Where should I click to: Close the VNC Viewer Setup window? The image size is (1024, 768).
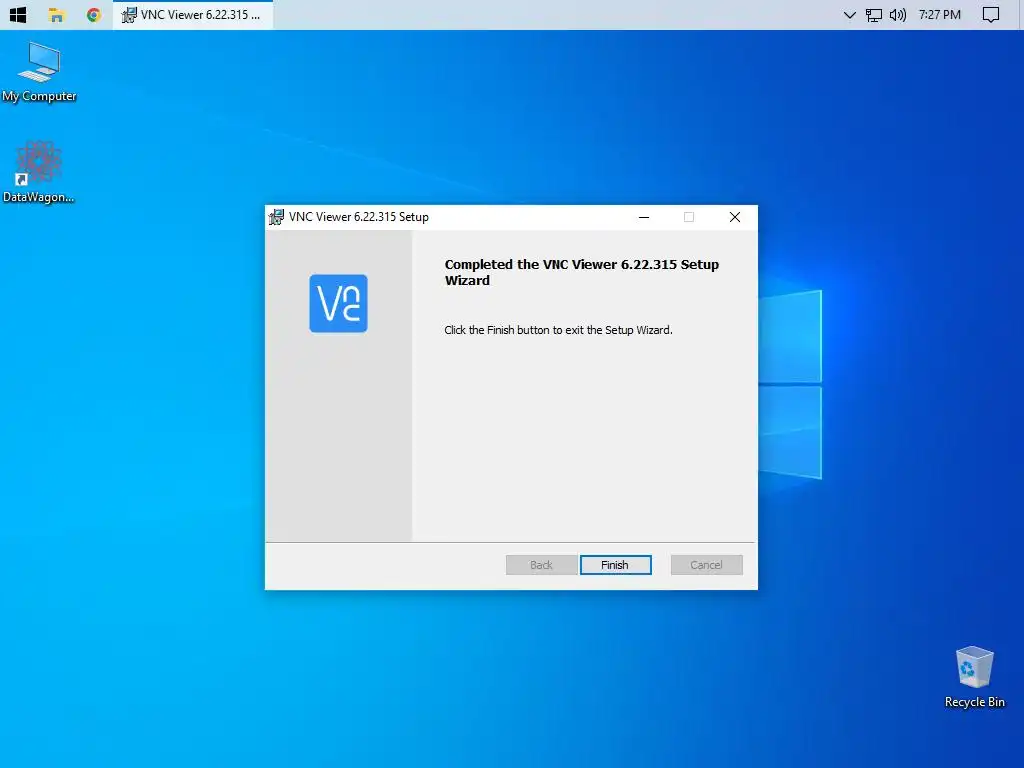click(x=735, y=217)
